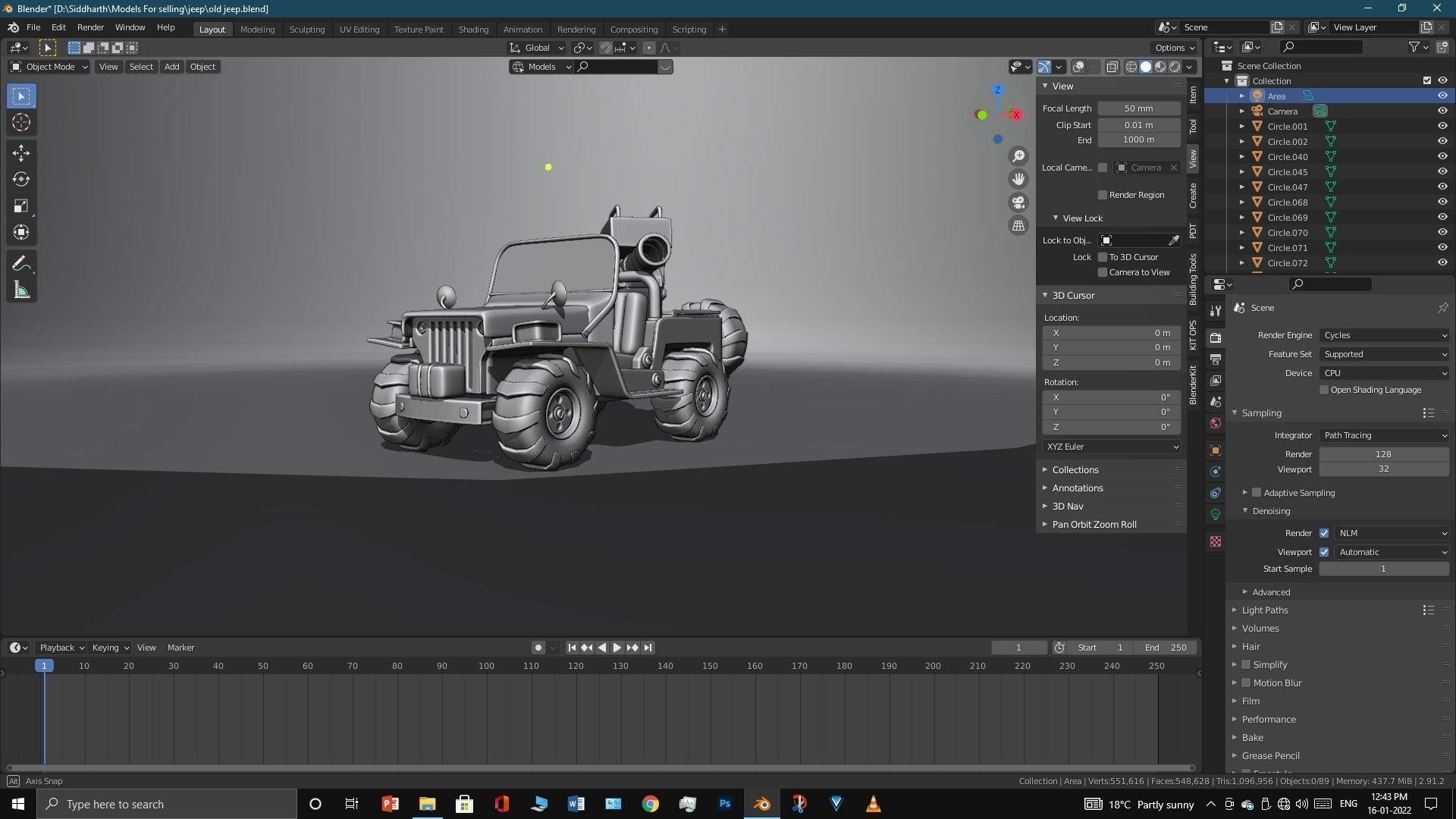This screenshot has height=819, width=1456.
Task: Switch perspective/orthographic grid icon
Action: (x=1018, y=225)
